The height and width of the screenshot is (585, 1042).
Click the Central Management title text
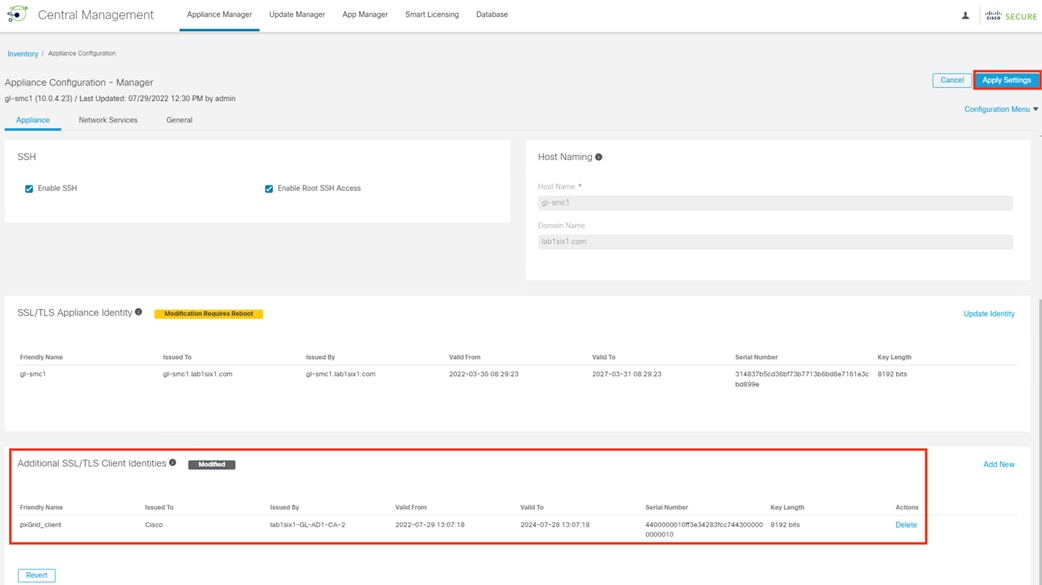96,15
